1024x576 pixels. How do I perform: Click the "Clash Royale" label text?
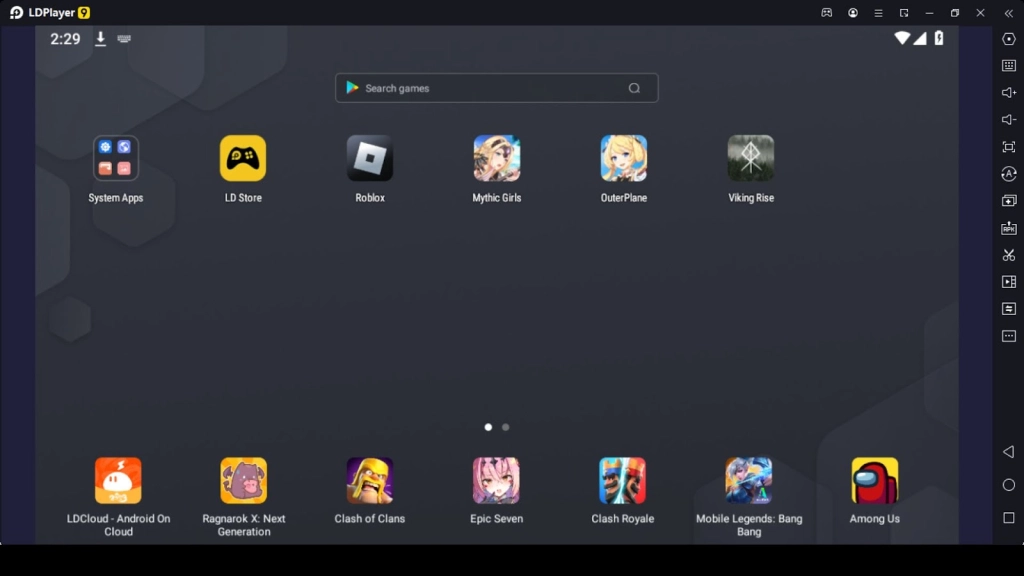[x=622, y=519]
